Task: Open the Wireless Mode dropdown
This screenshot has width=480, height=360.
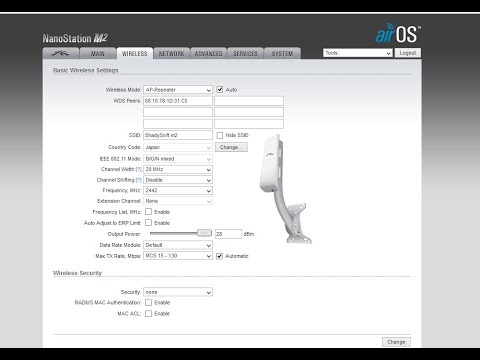Action: coord(178,90)
